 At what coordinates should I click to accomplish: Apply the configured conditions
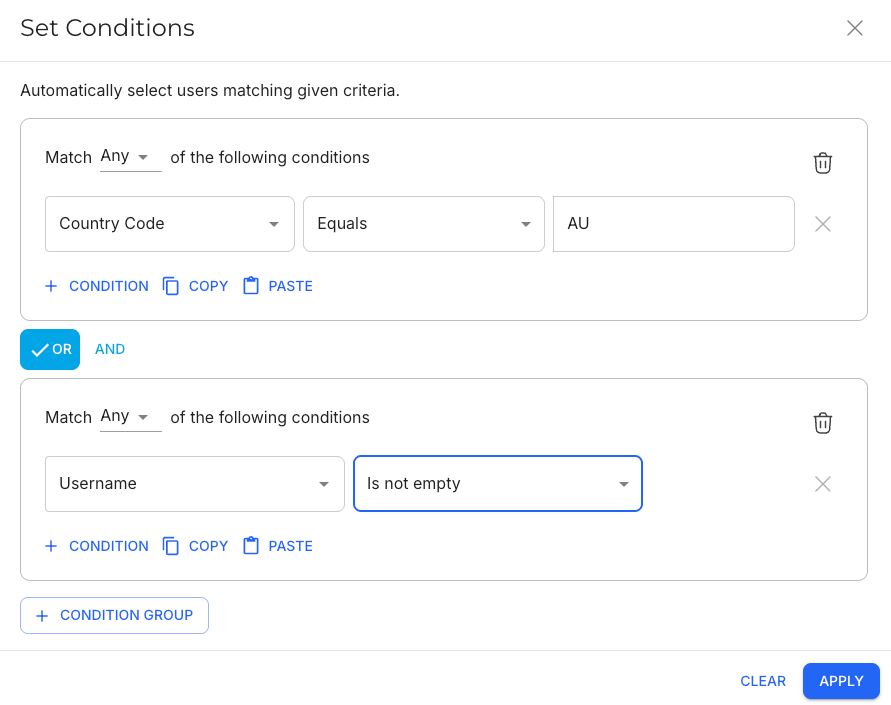(840, 681)
